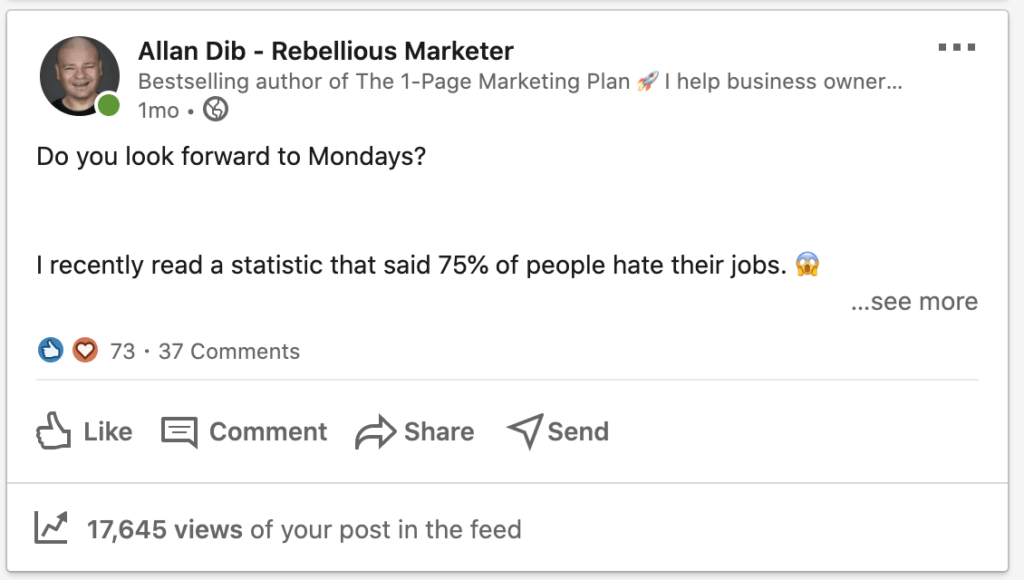1024x580 pixels.
Task: Click the thumbs up Like icon
Action: [x=52, y=430]
